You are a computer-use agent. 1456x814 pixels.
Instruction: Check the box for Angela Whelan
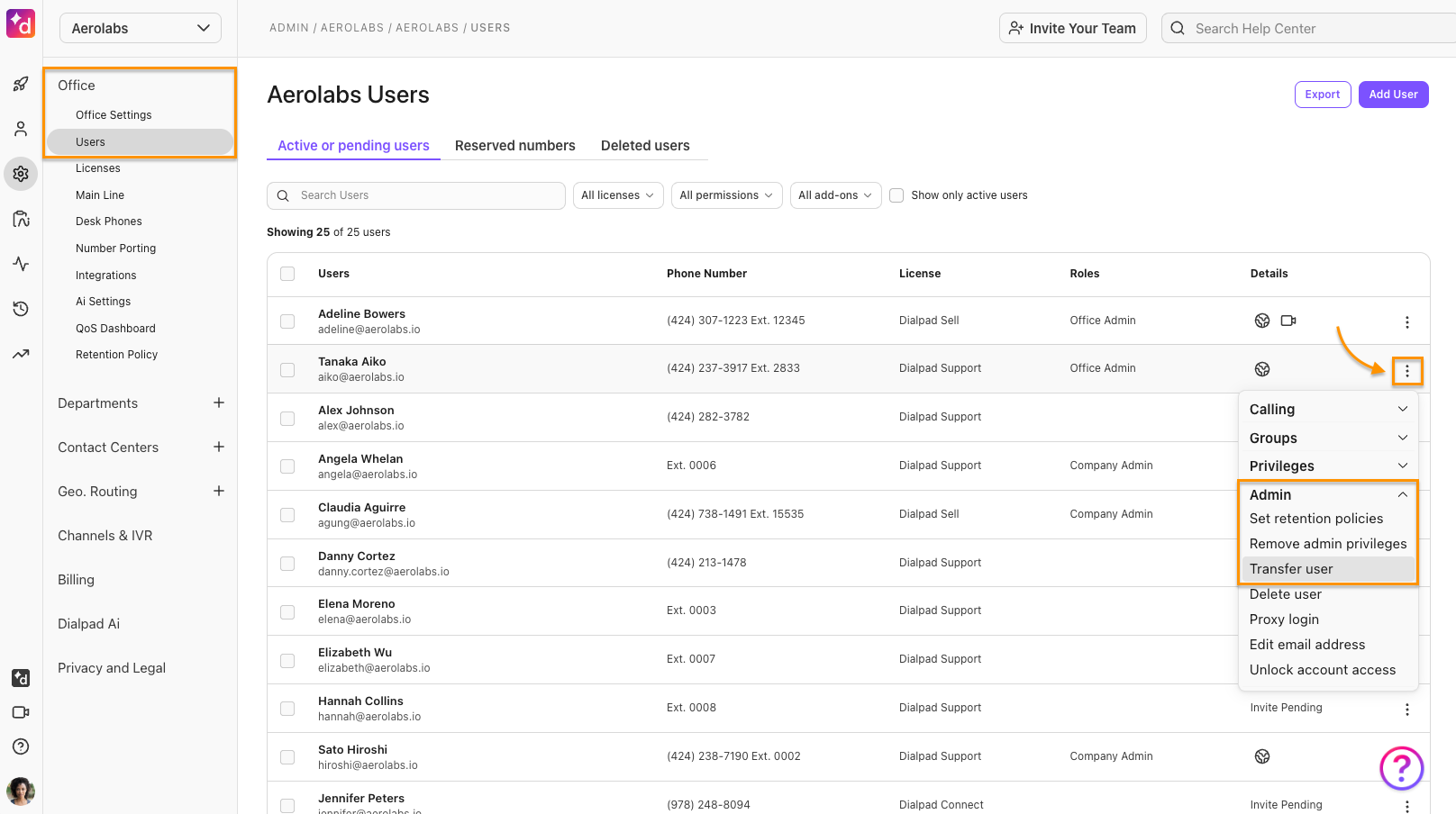(x=287, y=466)
